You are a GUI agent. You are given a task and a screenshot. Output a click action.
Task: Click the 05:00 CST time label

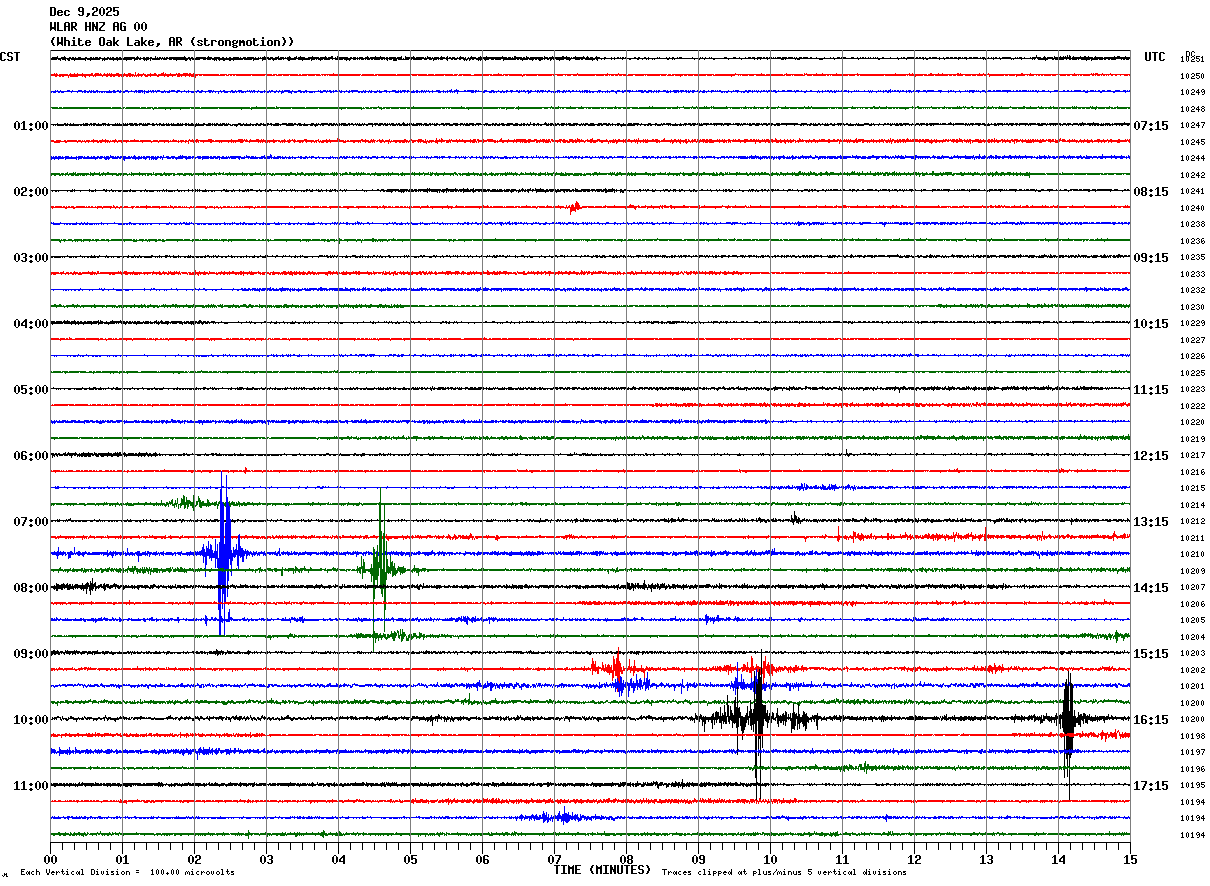(30, 390)
